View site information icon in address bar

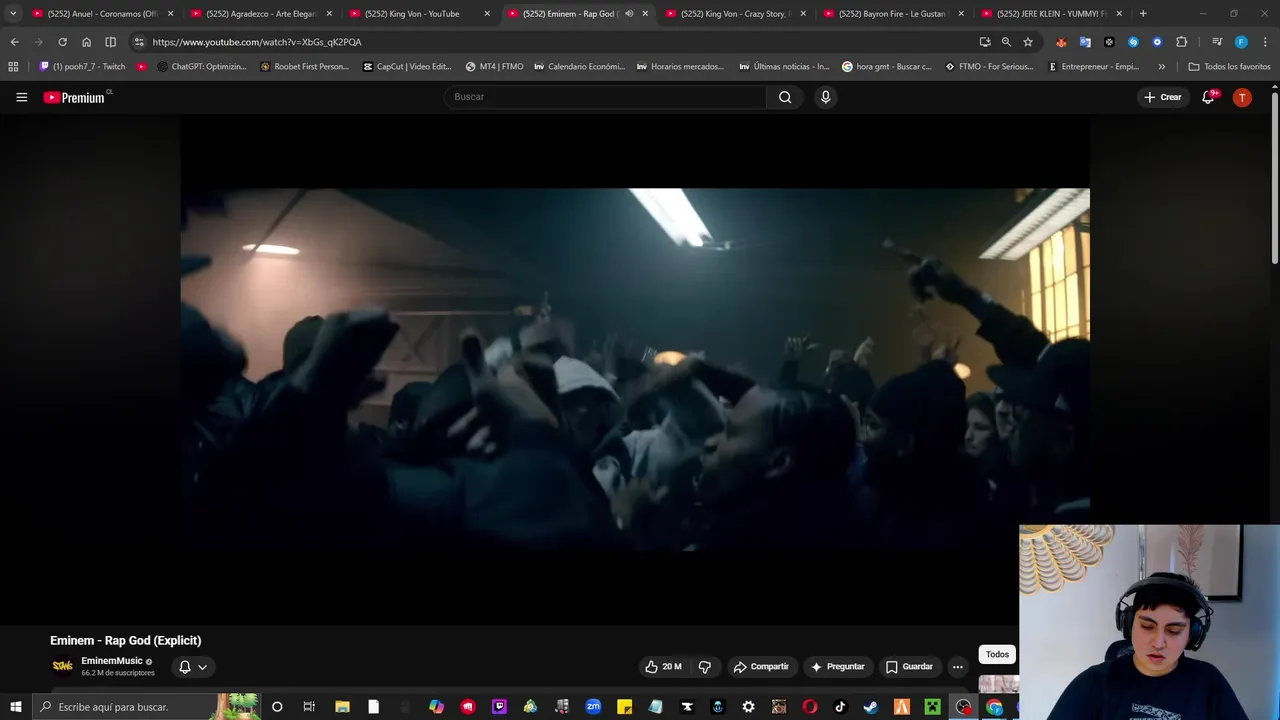139,42
